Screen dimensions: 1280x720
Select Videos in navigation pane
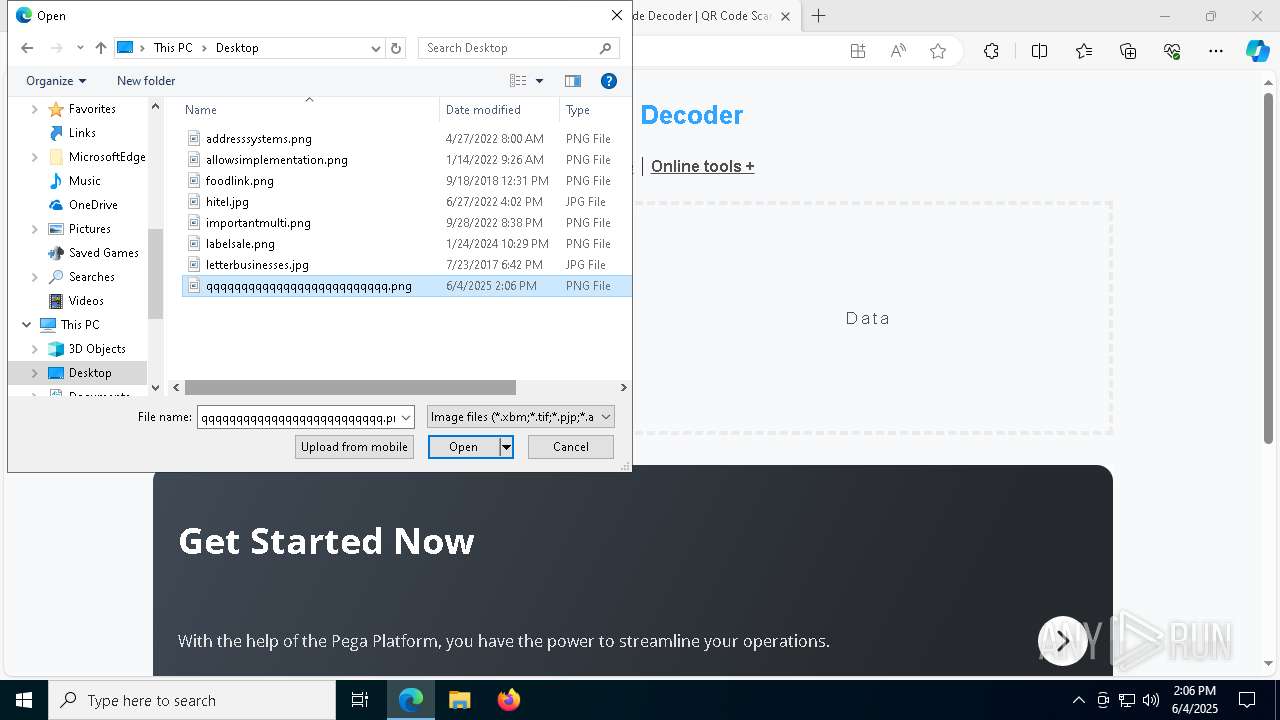point(86,301)
